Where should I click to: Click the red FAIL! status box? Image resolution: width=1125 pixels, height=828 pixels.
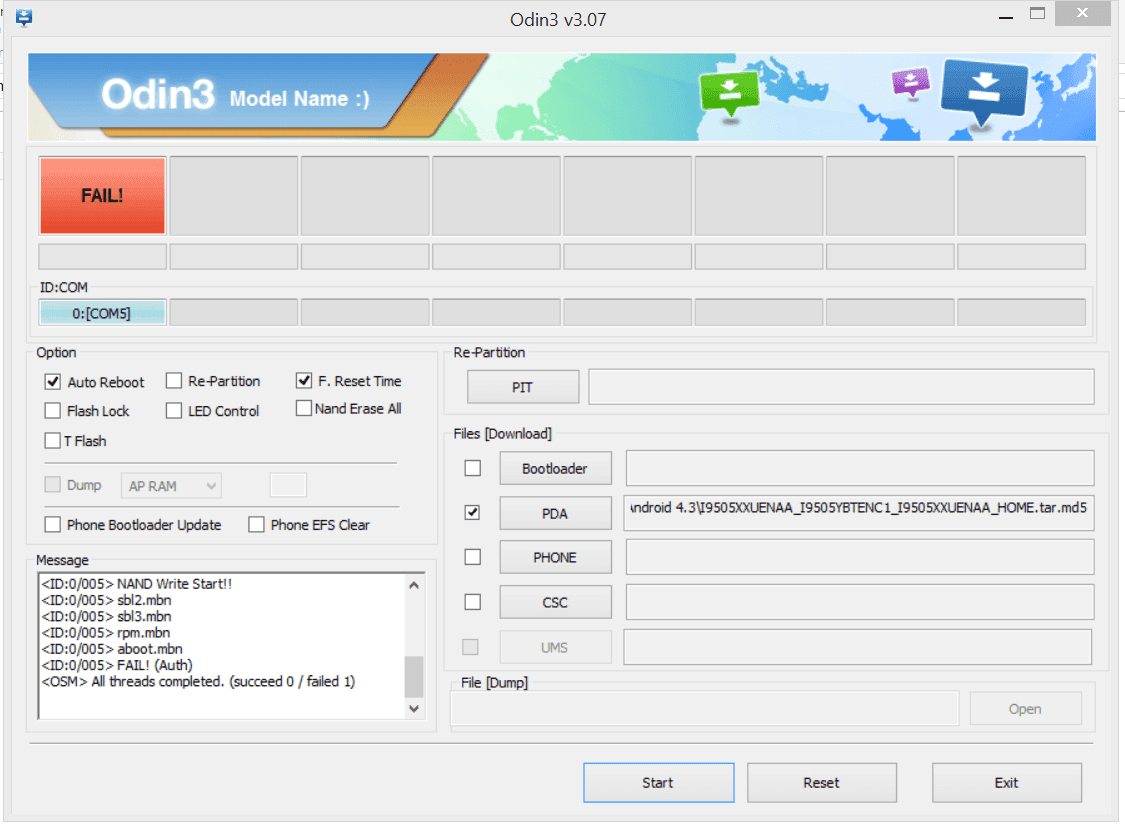tap(103, 196)
